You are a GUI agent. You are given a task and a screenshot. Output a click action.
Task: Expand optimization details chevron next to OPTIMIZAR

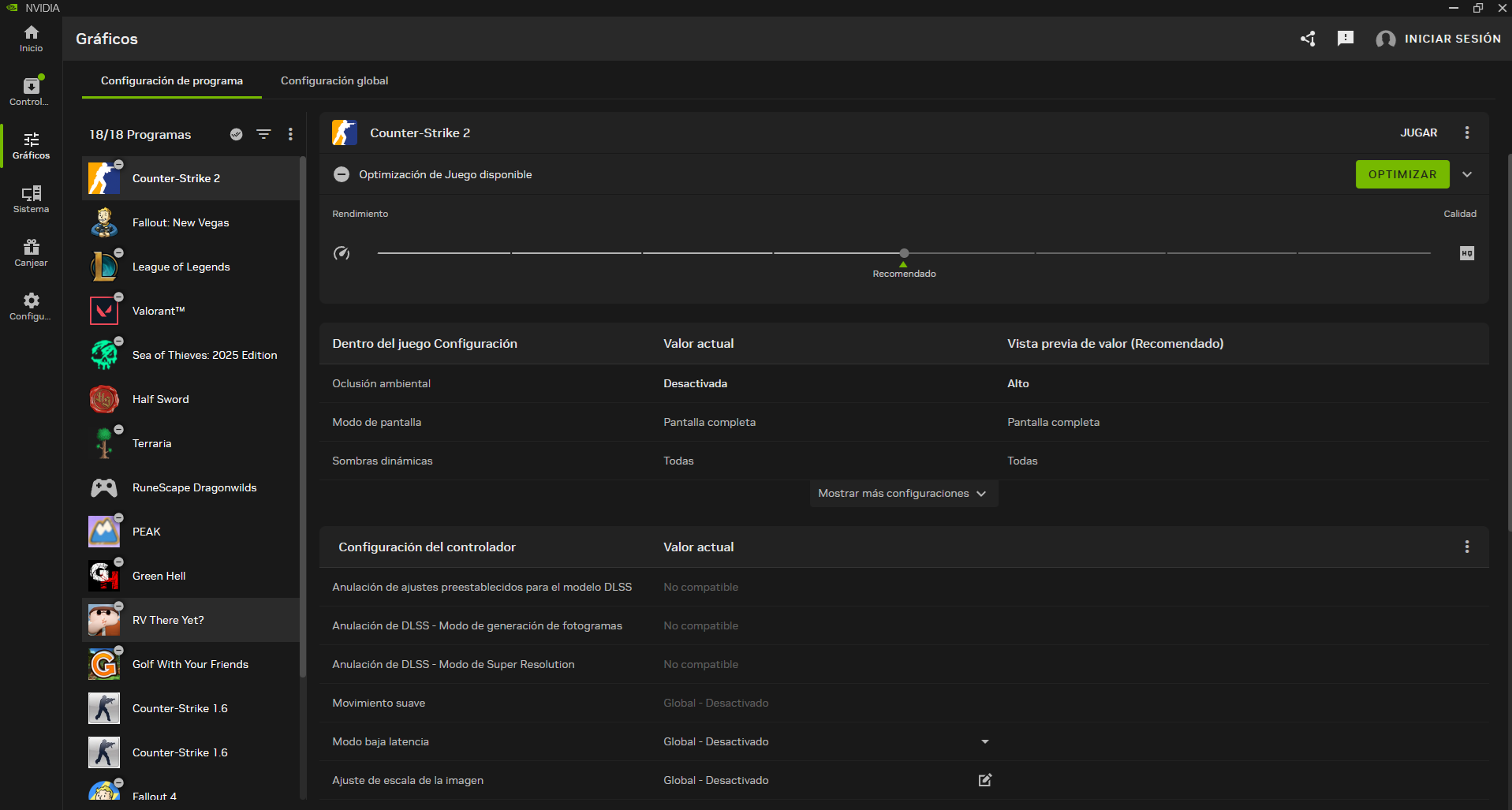click(1467, 174)
